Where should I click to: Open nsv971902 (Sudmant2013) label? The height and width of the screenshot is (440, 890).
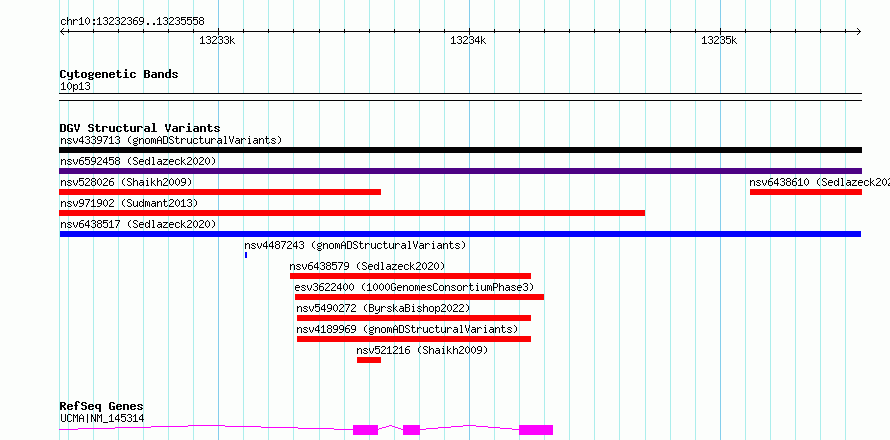[x=129, y=203]
